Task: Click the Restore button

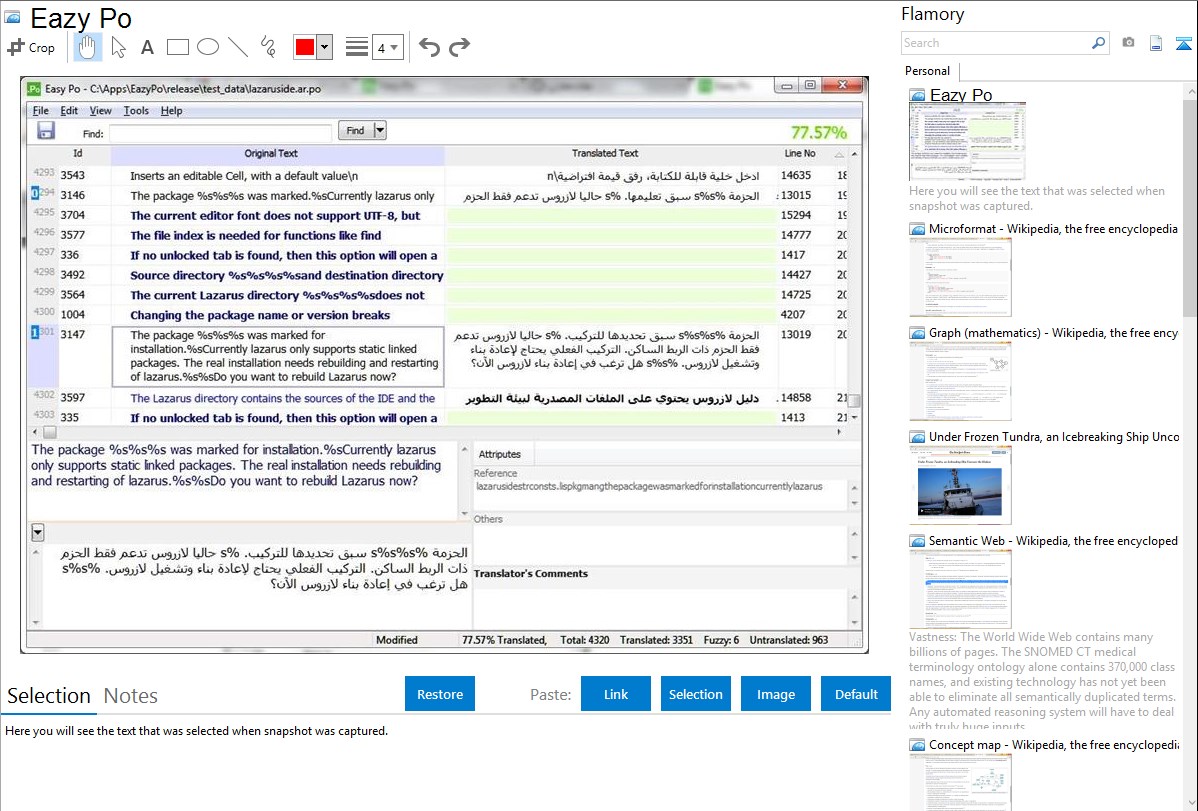Action: [x=440, y=694]
